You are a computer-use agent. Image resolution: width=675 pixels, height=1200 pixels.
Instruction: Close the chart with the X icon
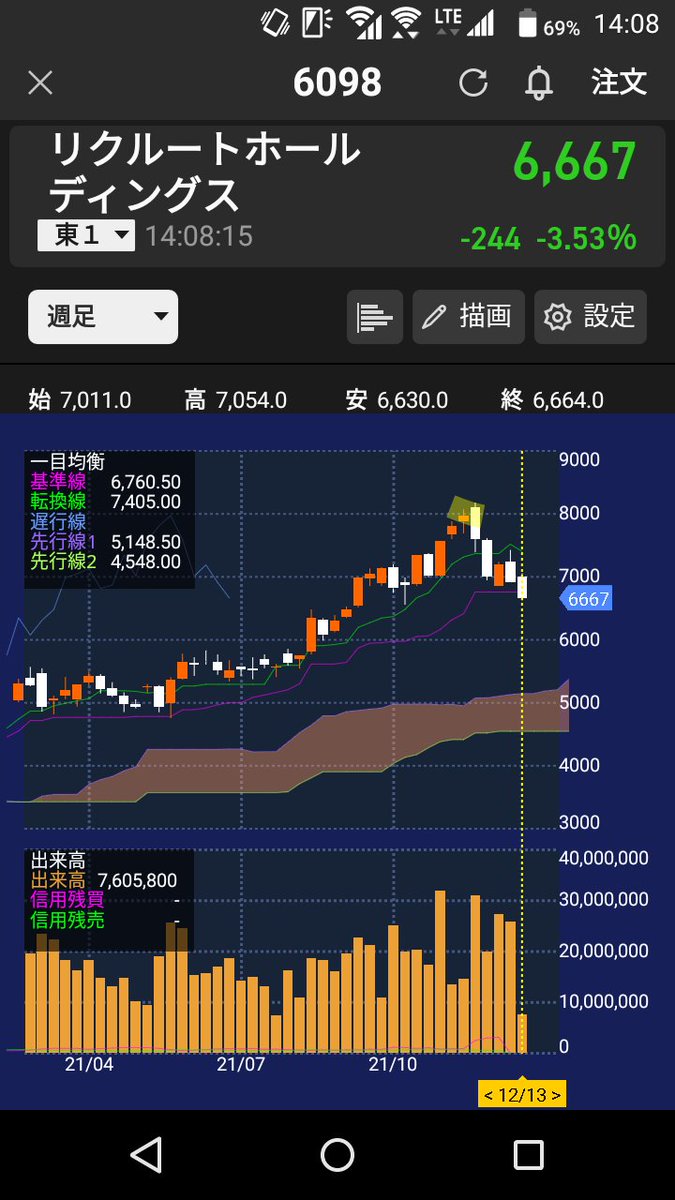(x=40, y=83)
